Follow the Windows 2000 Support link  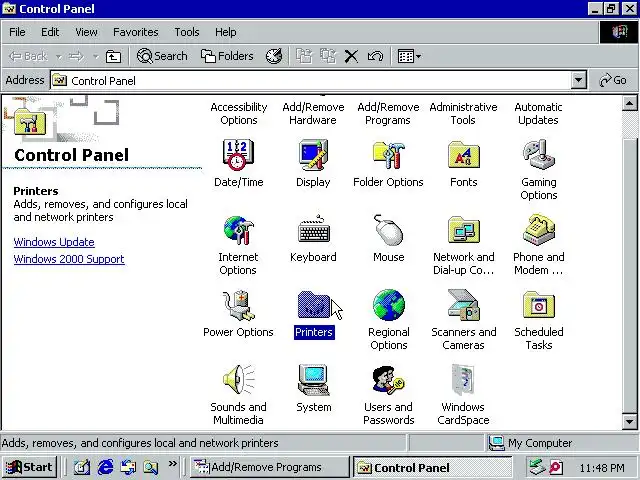coord(69,259)
